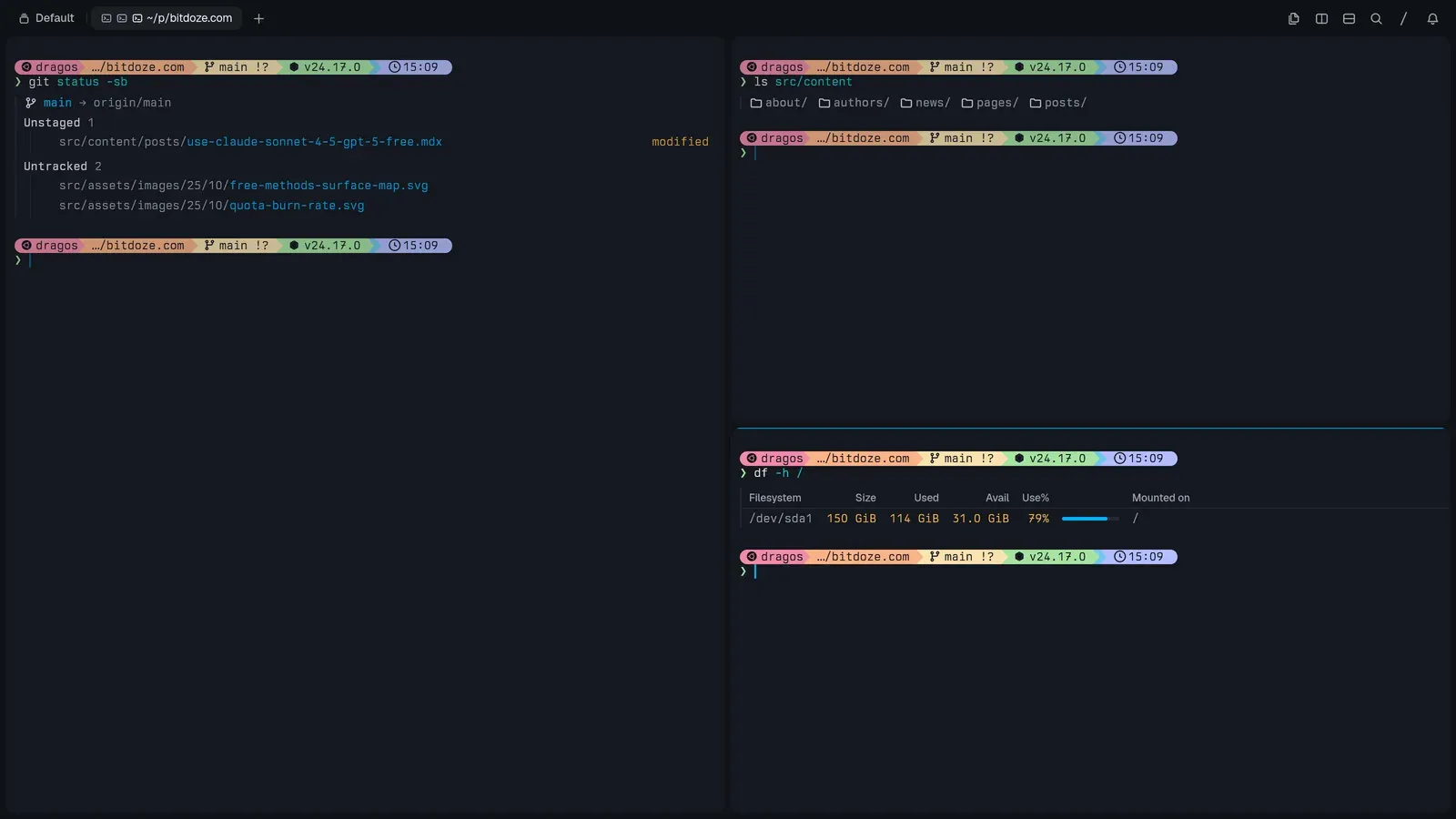Click the slash command icon
This screenshot has width=1456, height=819.
pyautogui.click(x=1403, y=18)
